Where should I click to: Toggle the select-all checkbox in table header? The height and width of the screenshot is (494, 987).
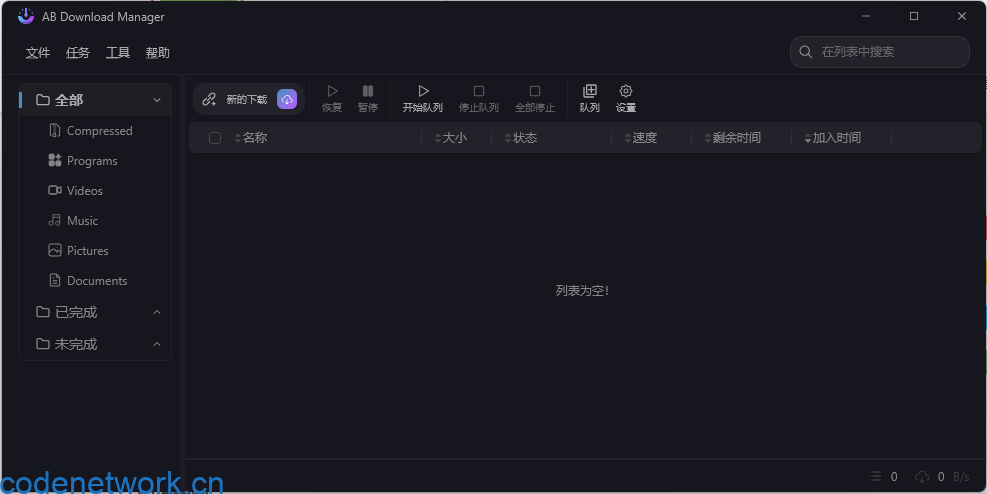click(x=215, y=138)
